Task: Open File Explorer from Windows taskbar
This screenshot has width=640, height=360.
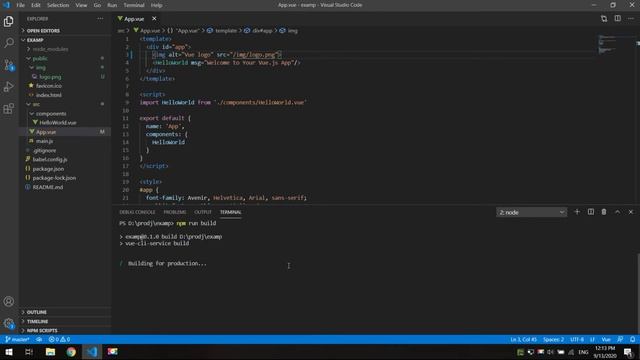Action: click(50, 352)
